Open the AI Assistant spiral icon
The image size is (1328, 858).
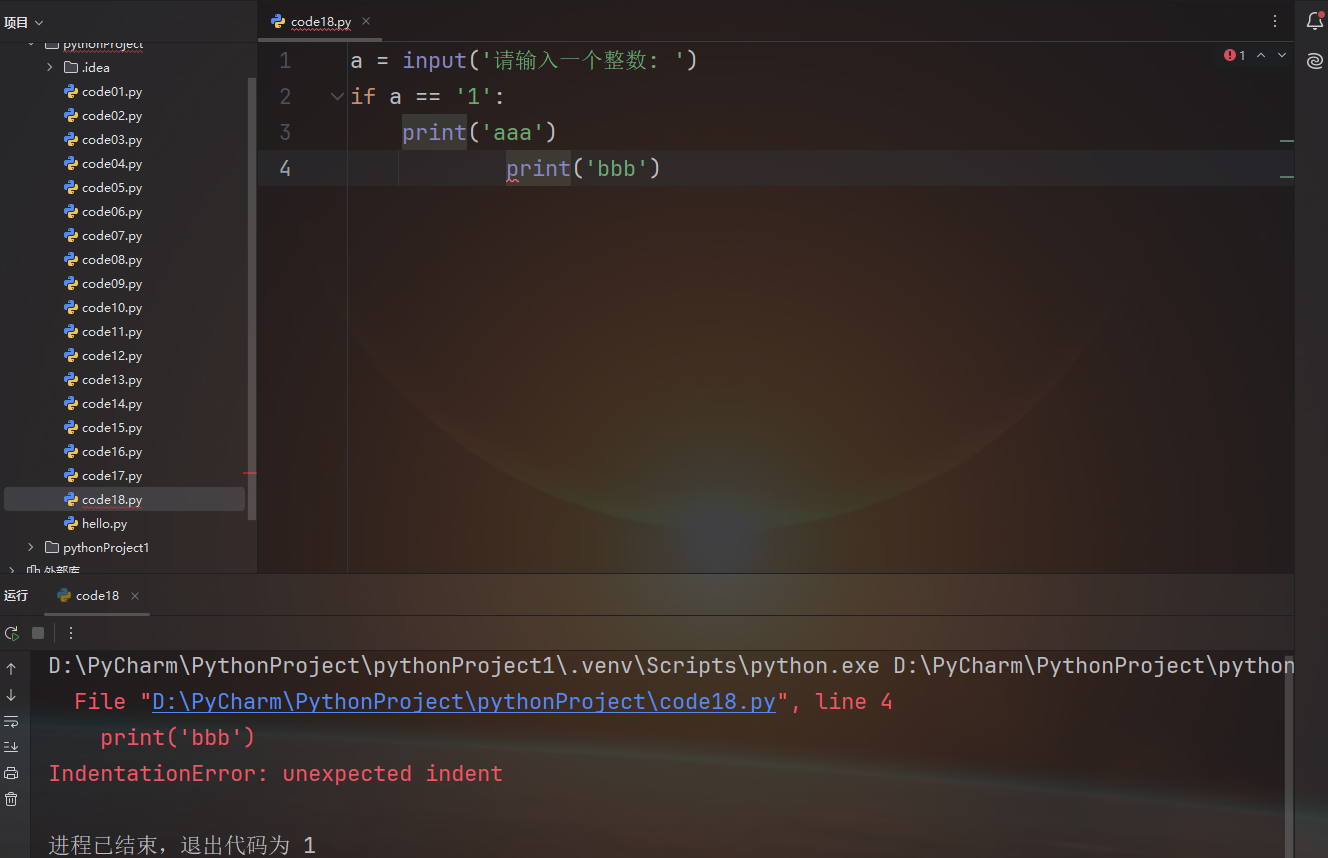point(1315,62)
